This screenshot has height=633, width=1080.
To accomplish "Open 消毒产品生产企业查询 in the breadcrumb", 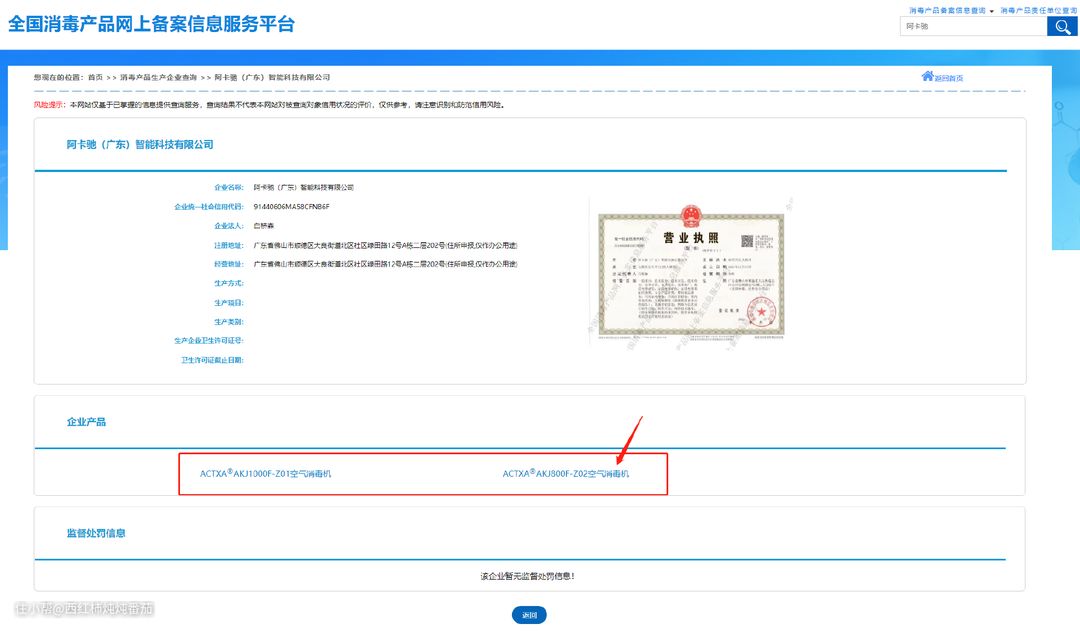I will point(158,77).
